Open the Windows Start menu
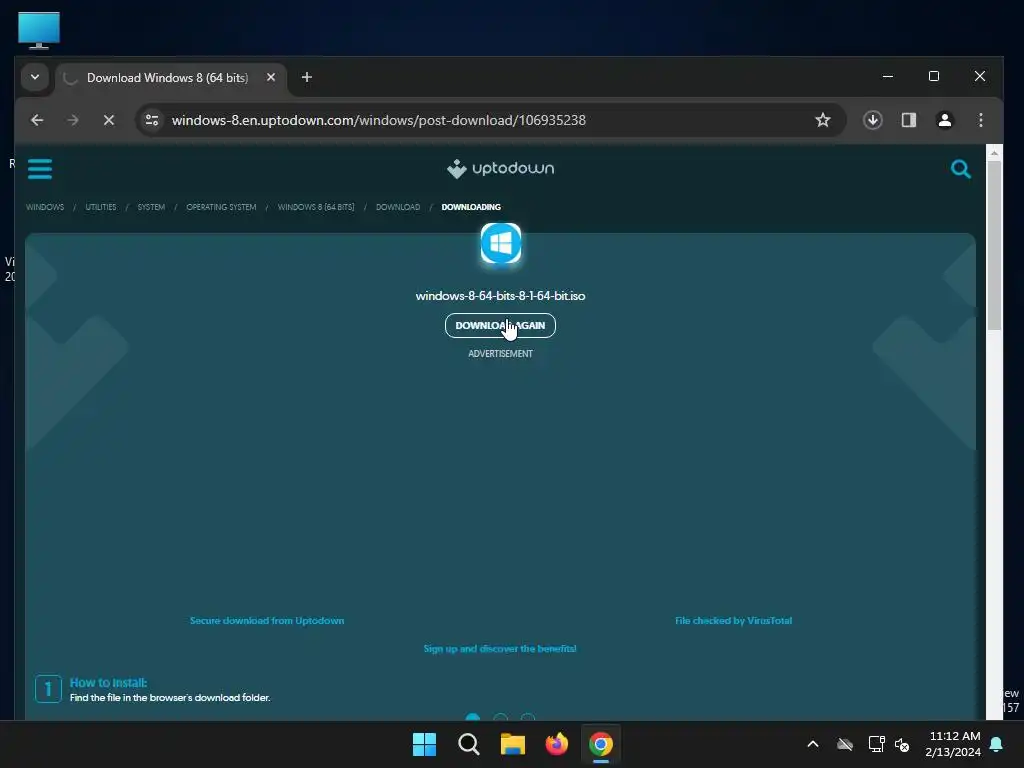 coord(424,744)
